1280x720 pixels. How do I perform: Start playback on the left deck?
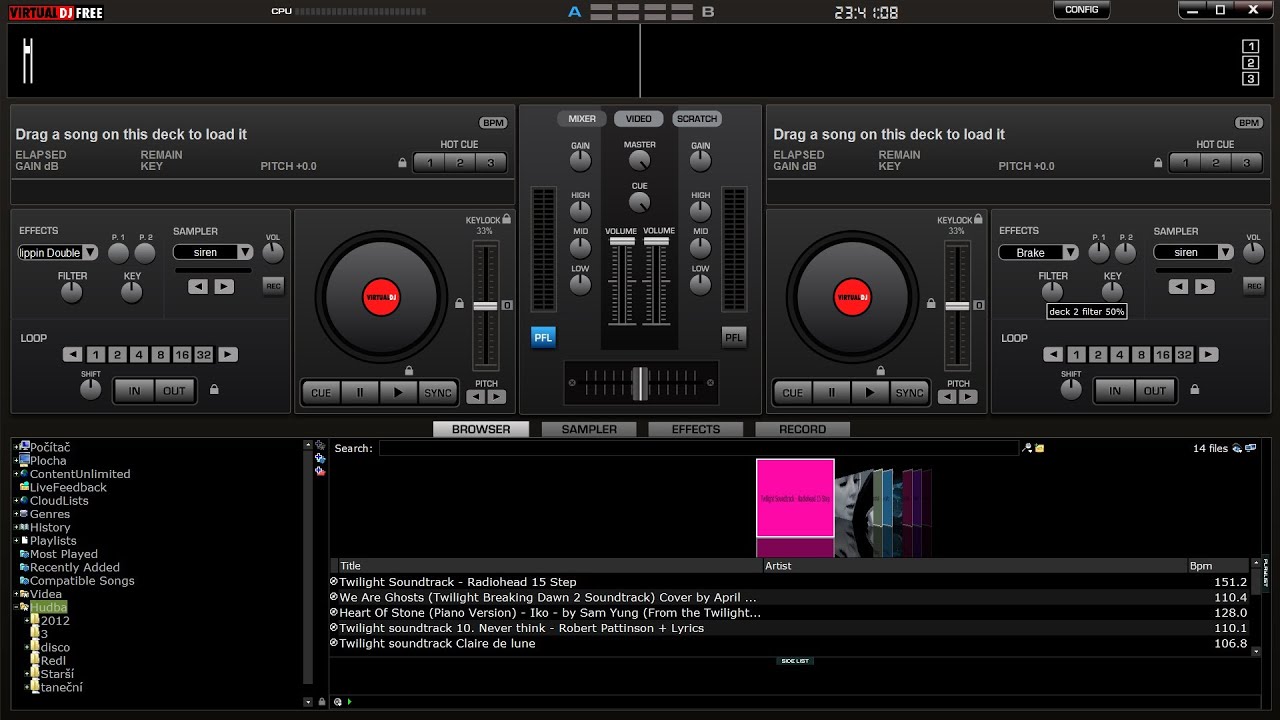[398, 393]
